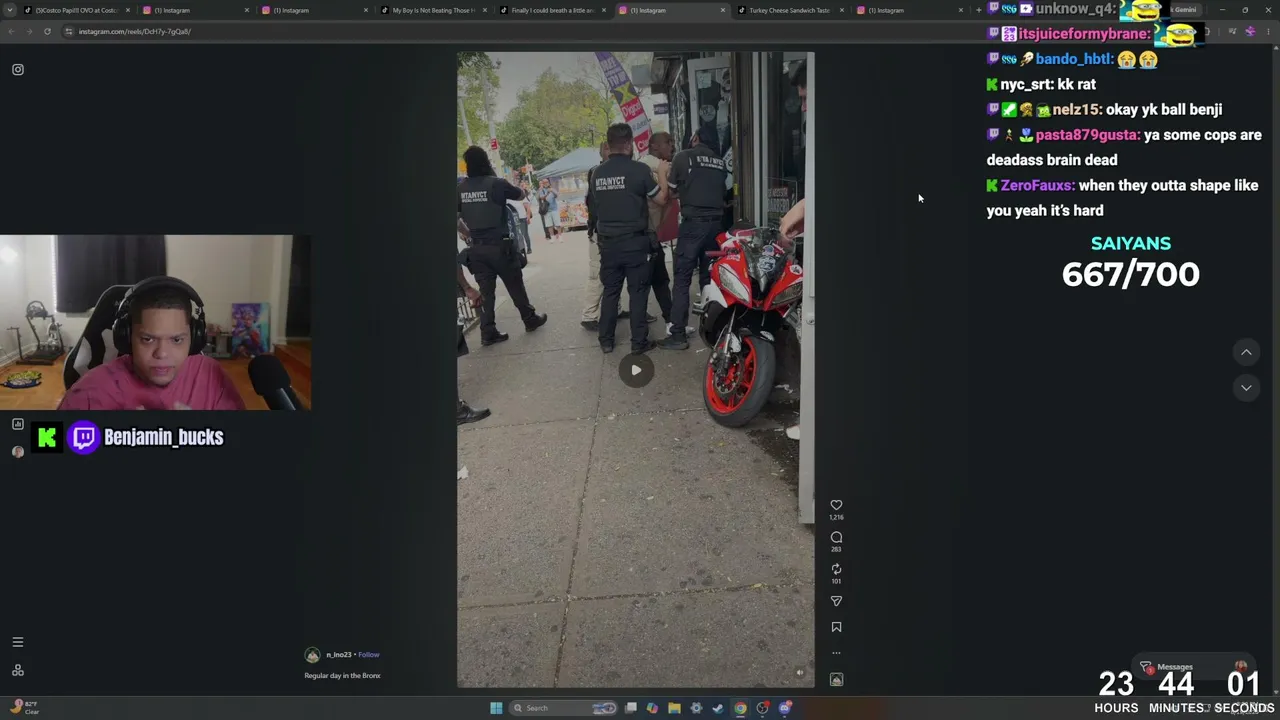Close the active Instagram reel tab
1280x720 pixels.
coord(723,10)
